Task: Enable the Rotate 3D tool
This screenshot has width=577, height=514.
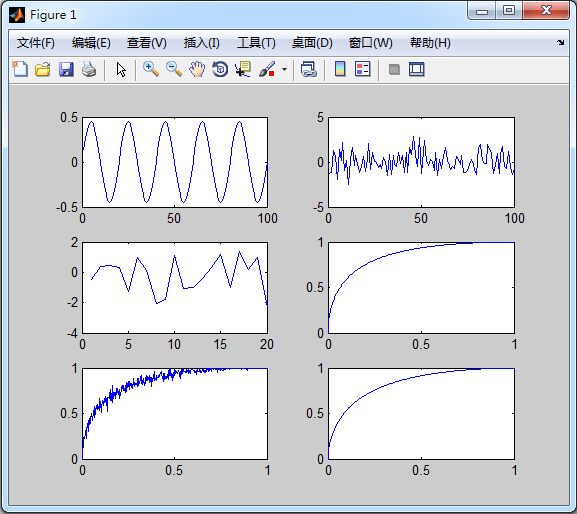Action: point(220,69)
